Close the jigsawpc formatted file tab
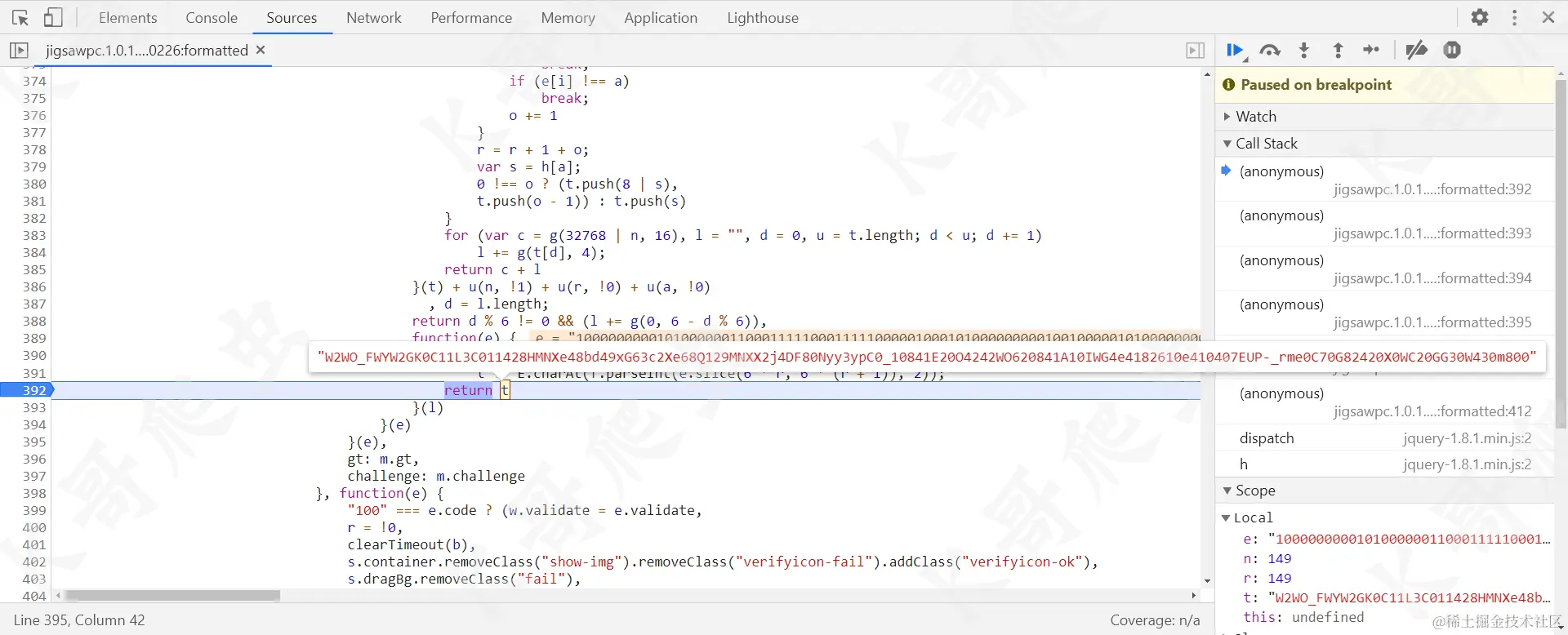Viewport: 1568px width, 635px height. click(x=261, y=50)
